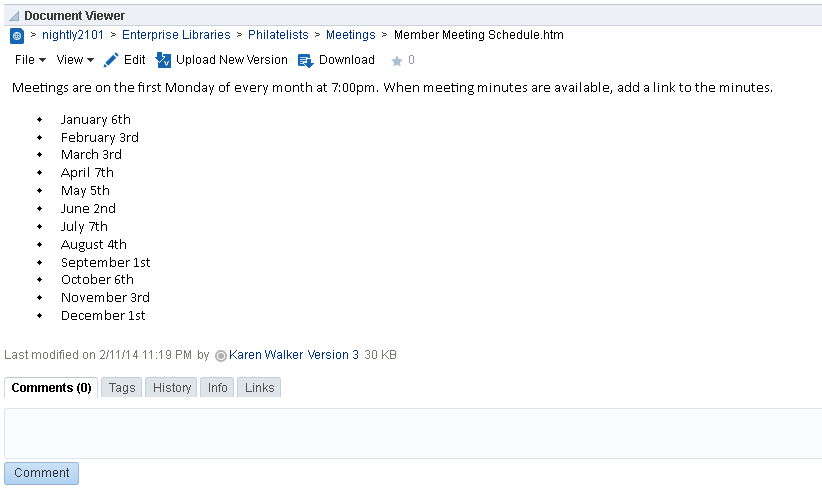
Task: Open the File dropdown menu
Action: tap(30, 60)
